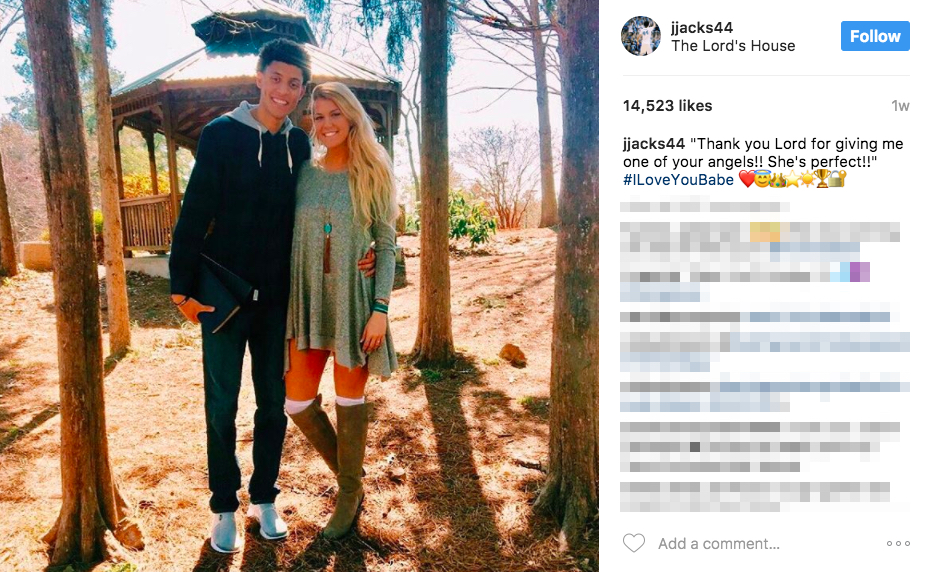Click the trophy emoji in the caption
The width and height of the screenshot is (931, 572).
tap(822, 178)
